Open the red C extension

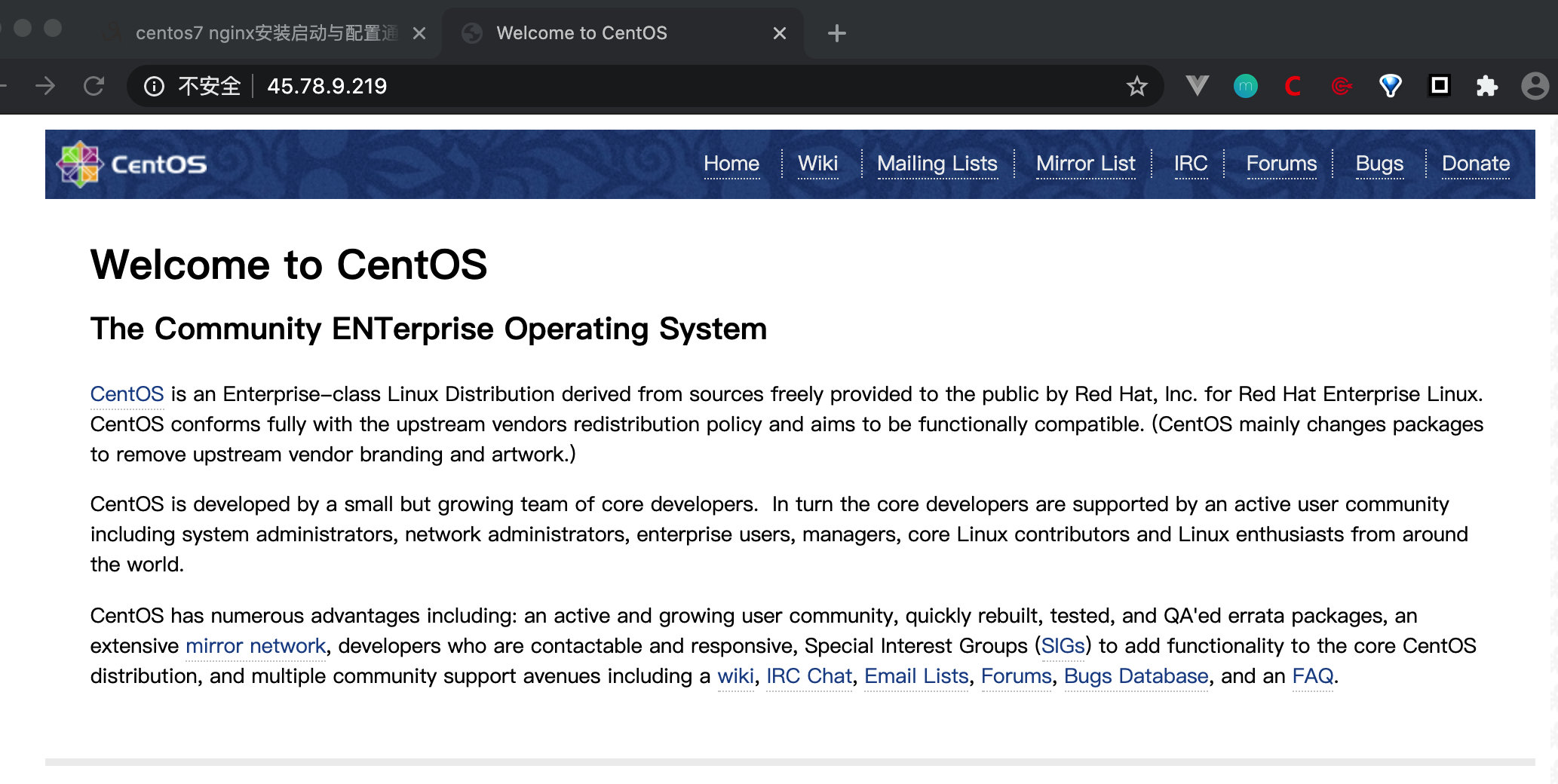[x=1293, y=86]
